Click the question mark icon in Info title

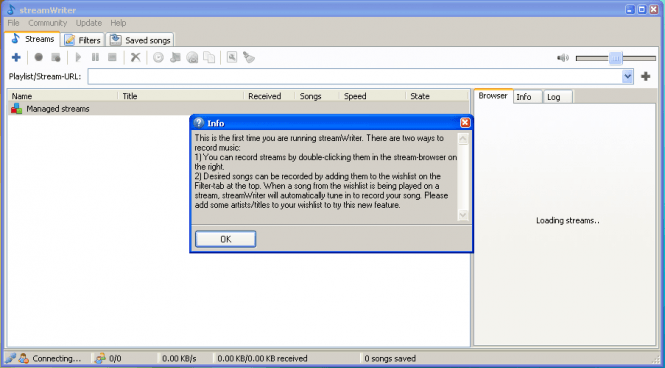[x=198, y=123]
